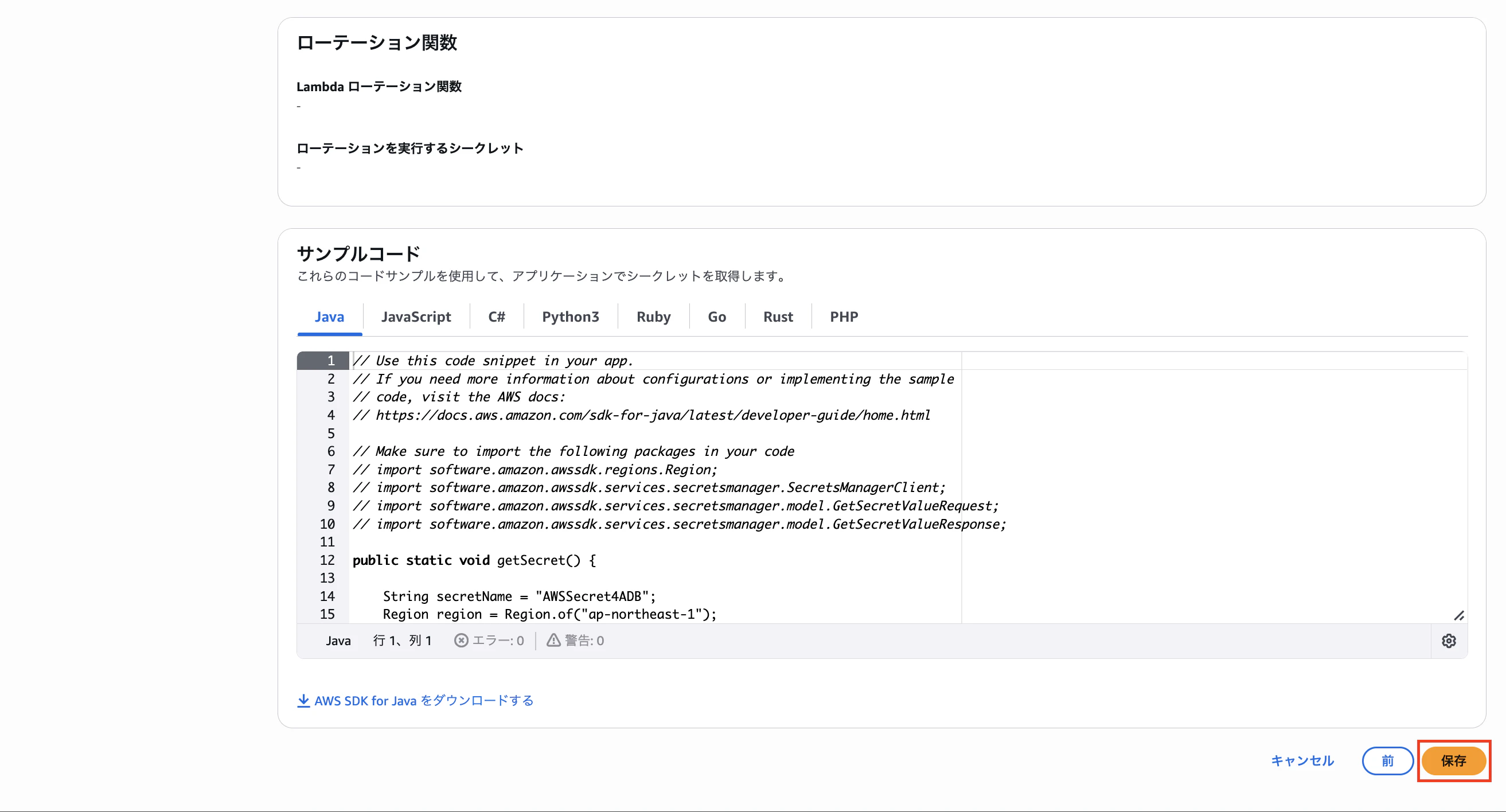Cancel with the キャンセル link

tap(1302, 760)
